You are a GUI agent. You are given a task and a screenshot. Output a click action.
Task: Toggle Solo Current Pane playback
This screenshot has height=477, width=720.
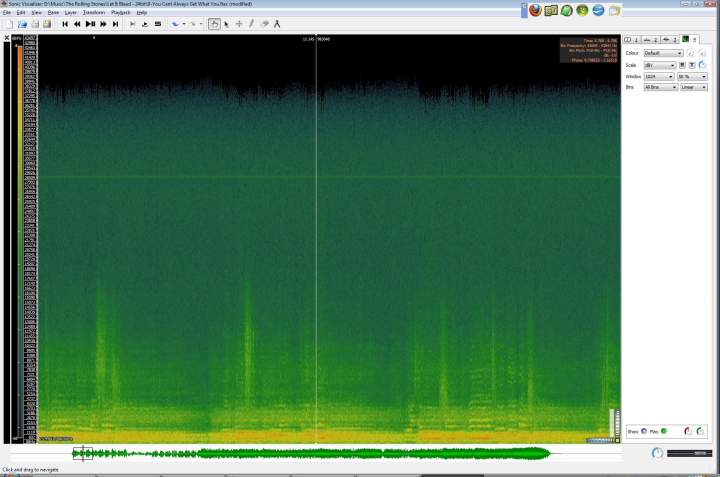click(x=158, y=24)
